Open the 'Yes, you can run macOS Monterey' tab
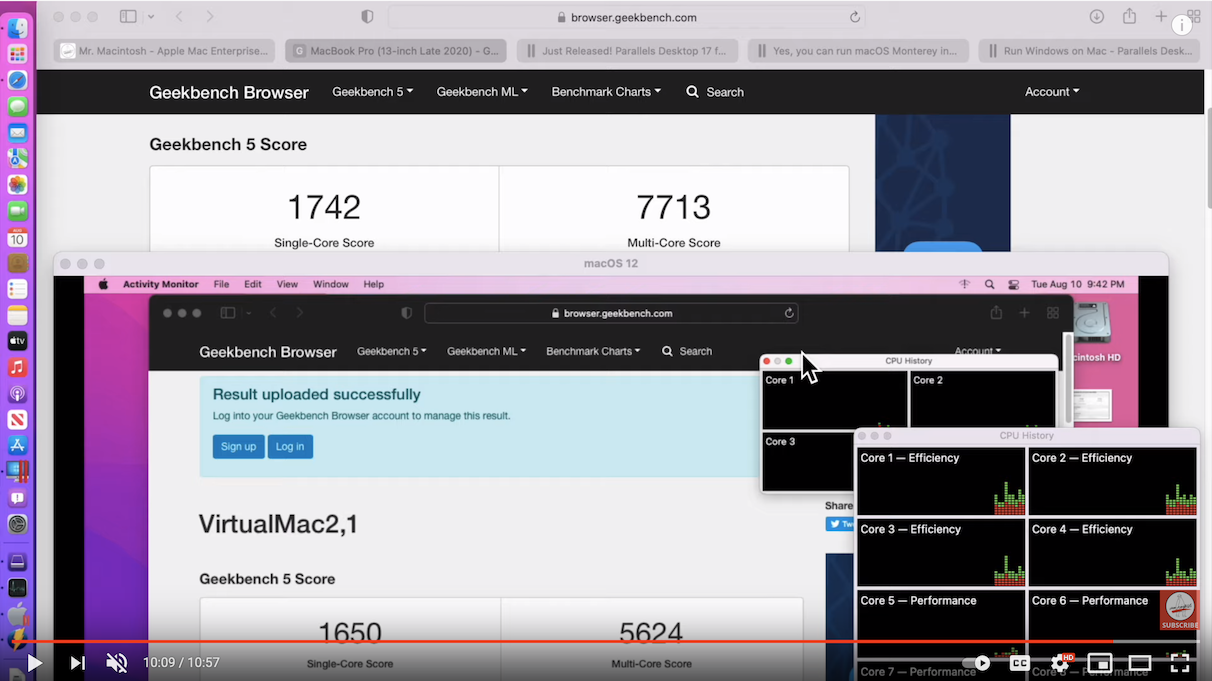 [x=859, y=51]
